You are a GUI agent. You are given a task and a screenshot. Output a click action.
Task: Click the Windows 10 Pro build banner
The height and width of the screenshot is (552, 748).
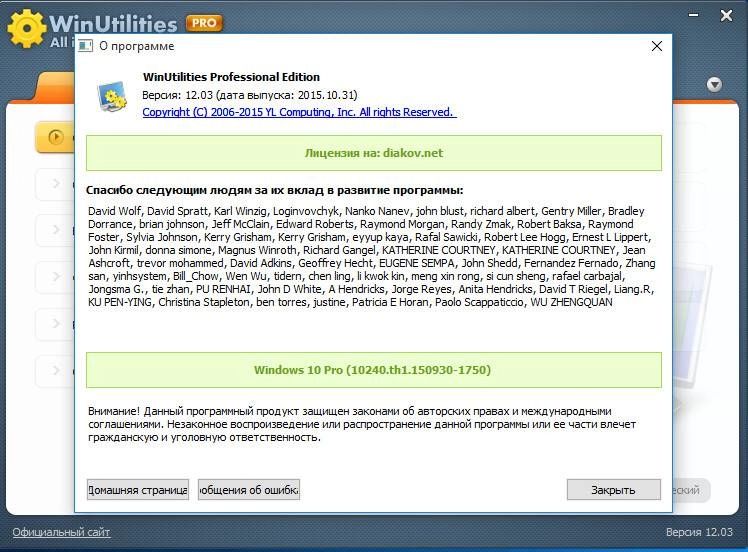pos(374,370)
